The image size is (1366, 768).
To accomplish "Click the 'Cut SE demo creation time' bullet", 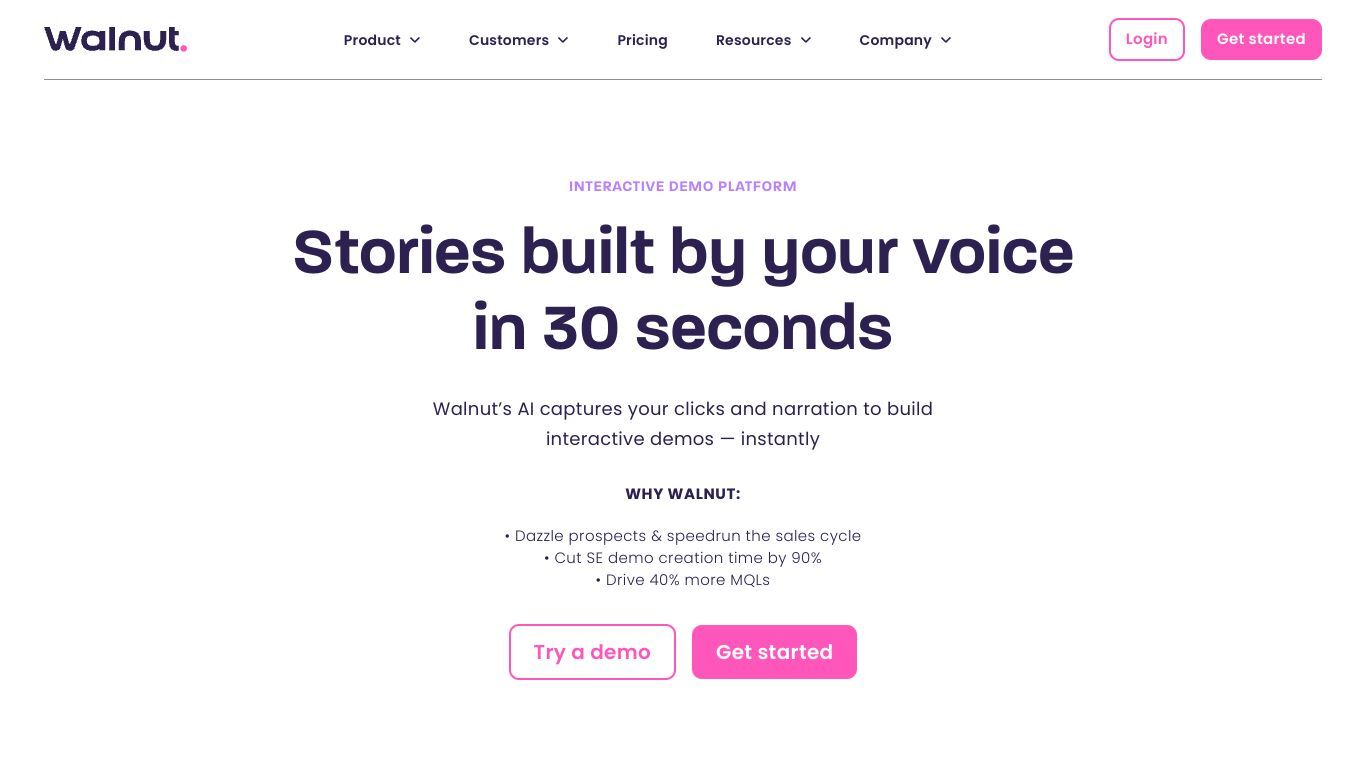I will [x=683, y=558].
